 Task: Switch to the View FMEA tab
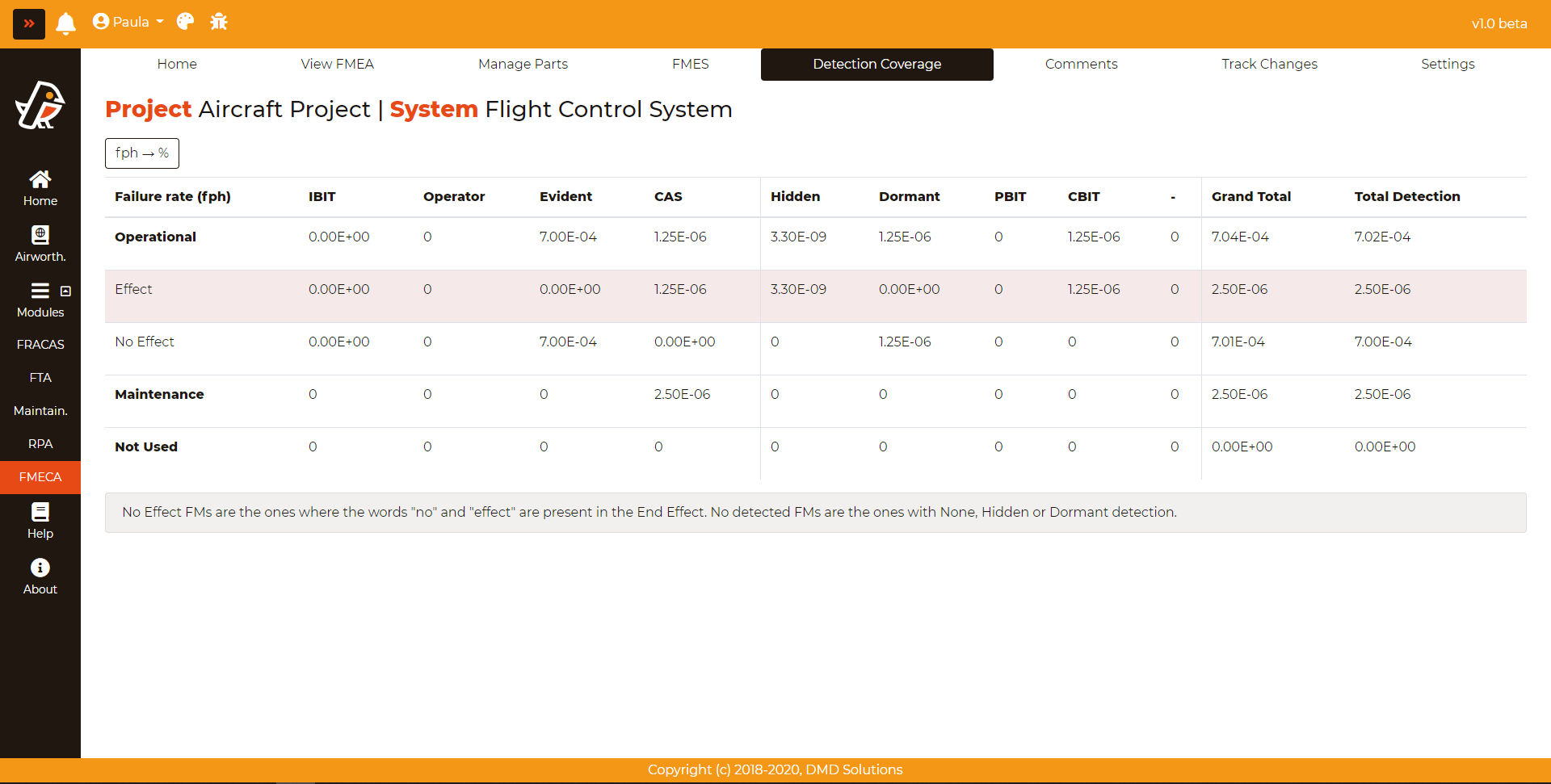[x=337, y=64]
